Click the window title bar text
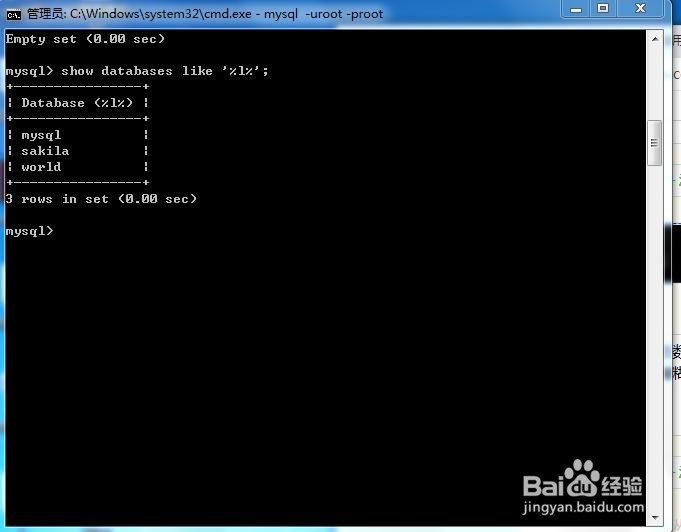This screenshot has height=532, width=681. 205,14
